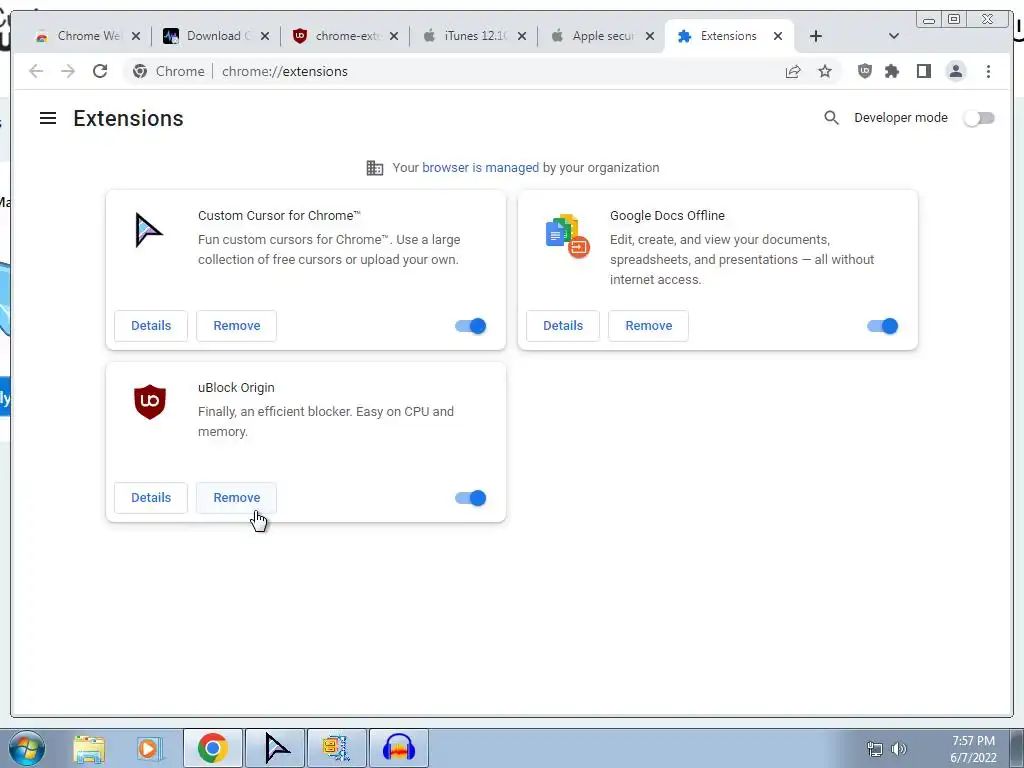Click the volume speaker tray icon
Screen dimensions: 1024x768
tap(899, 748)
